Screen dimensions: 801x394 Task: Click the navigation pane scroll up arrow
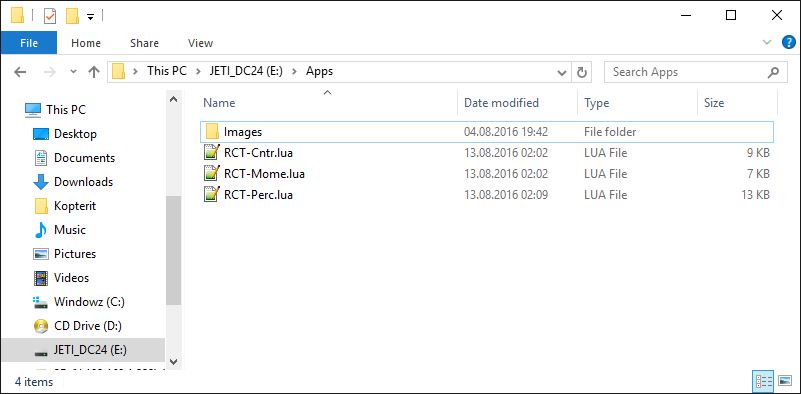pos(173,99)
